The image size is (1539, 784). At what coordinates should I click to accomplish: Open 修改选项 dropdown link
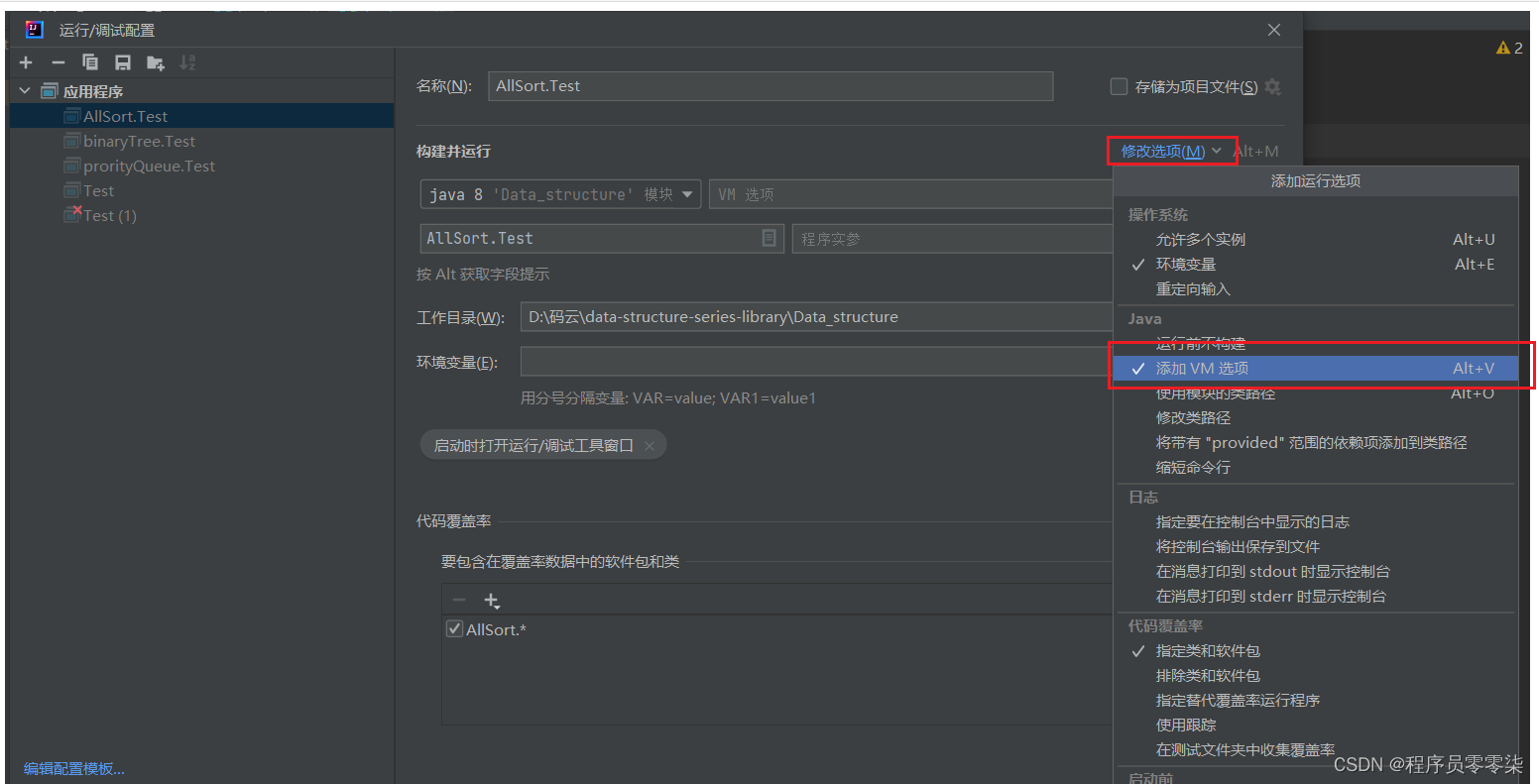(x=1171, y=152)
